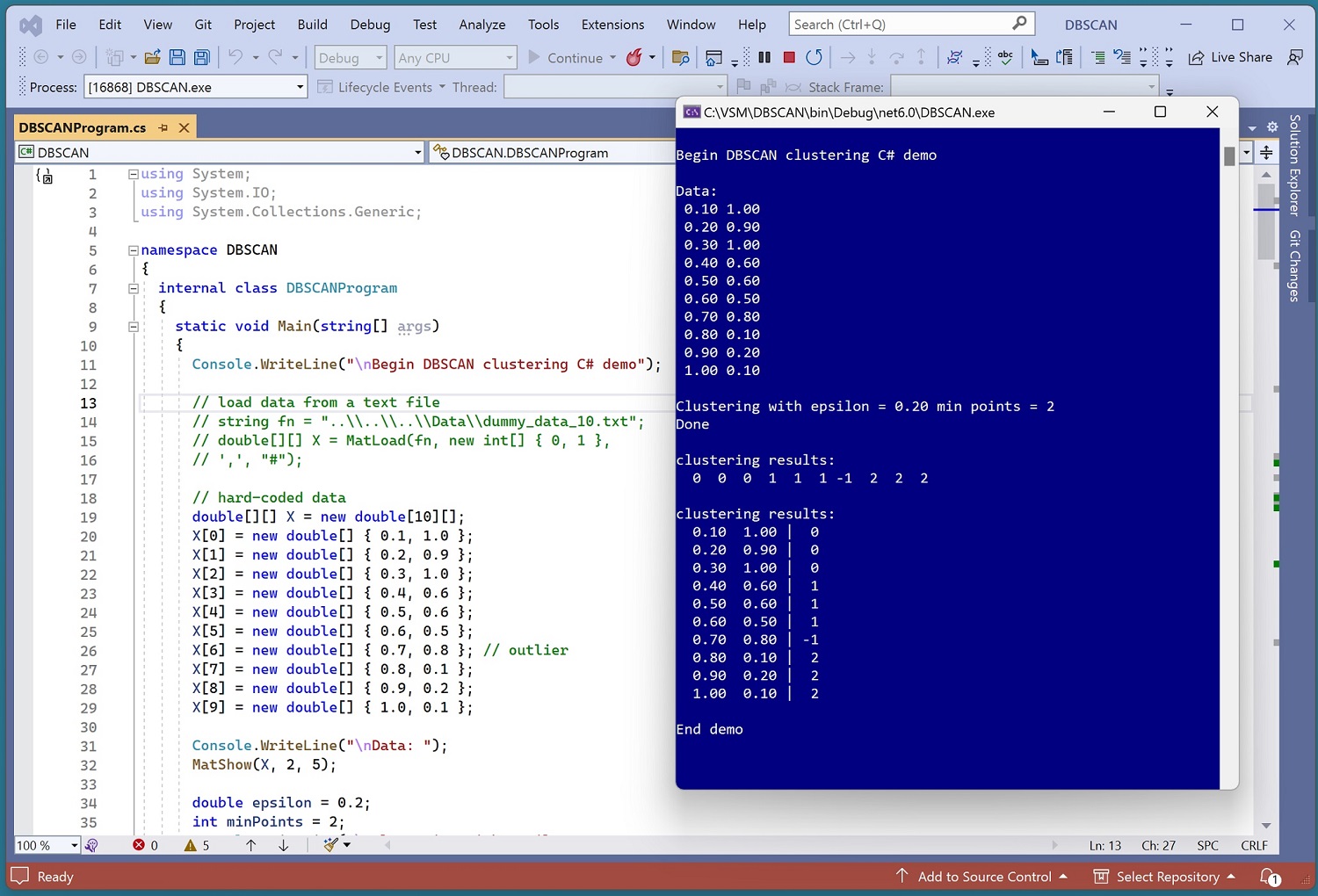
Task: Toggle pin on DBSCANProgram.cs tab
Action: [x=163, y=128]
